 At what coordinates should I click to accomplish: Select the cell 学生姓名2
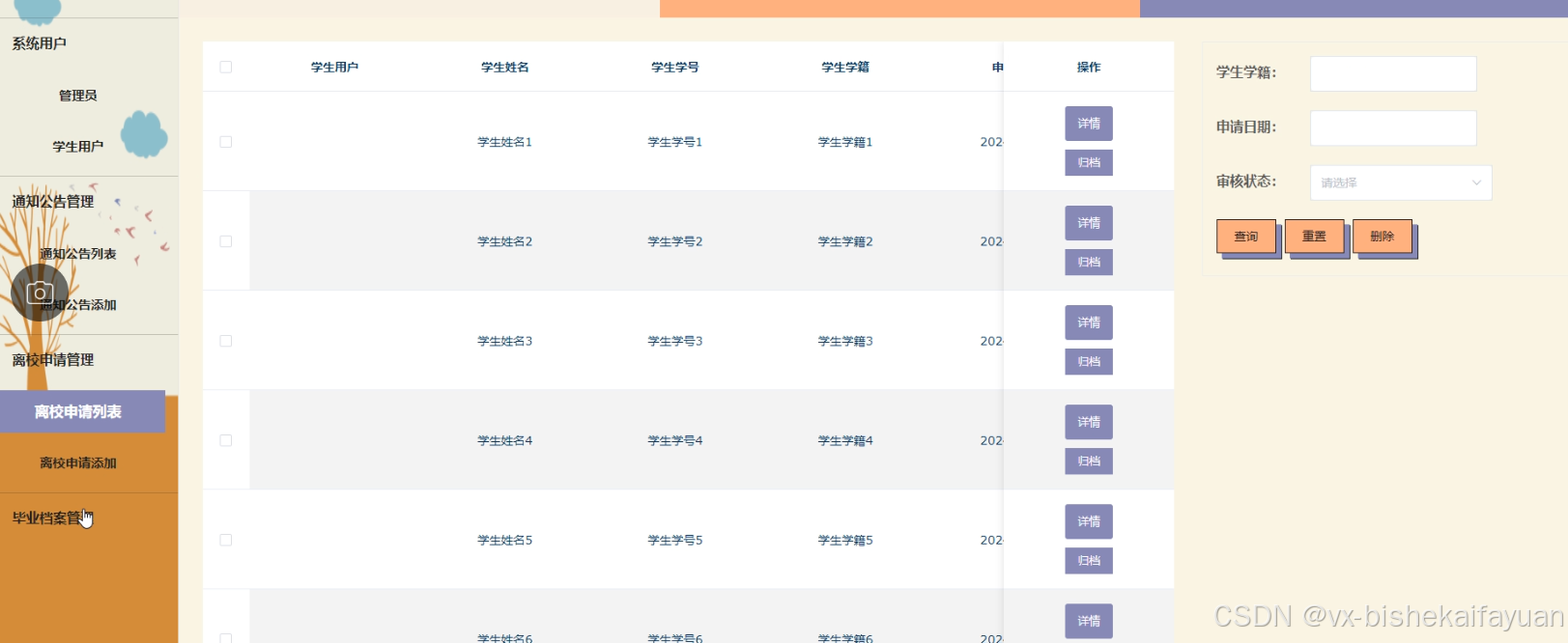(505, 241)
